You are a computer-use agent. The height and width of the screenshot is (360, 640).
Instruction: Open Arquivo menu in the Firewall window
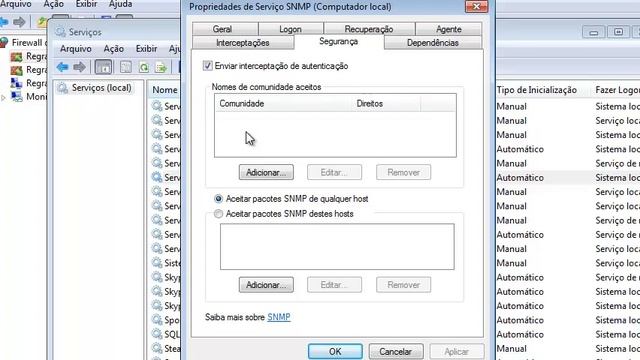[16, 4]
